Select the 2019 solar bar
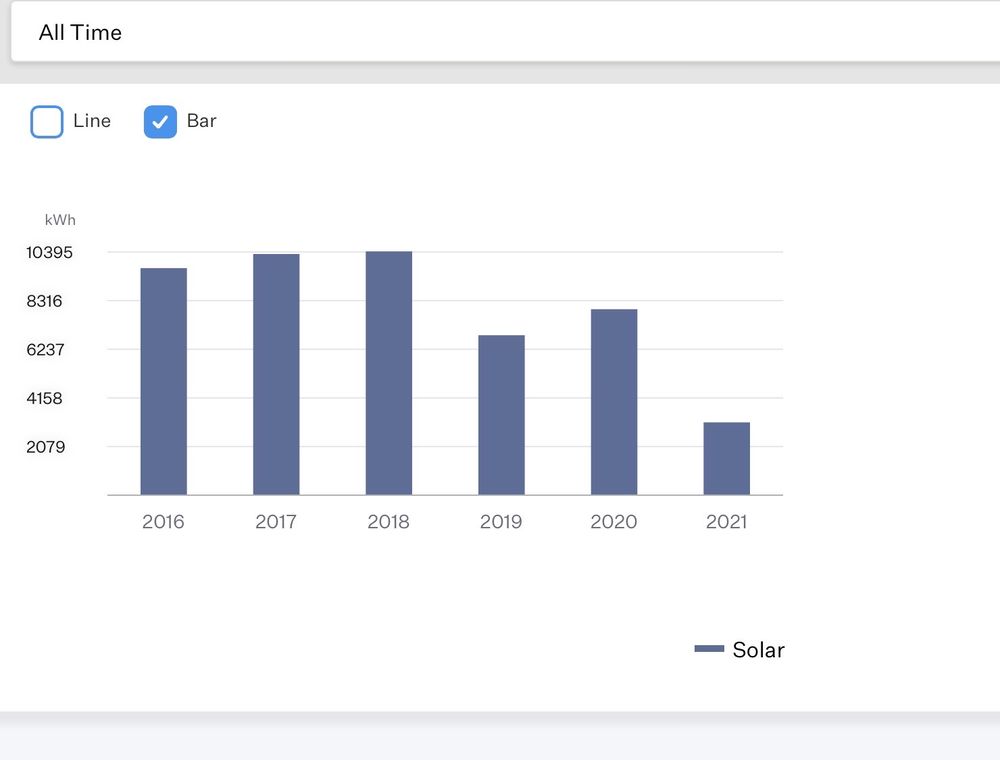Viewport: 1000px width, 760px height. 501,415
